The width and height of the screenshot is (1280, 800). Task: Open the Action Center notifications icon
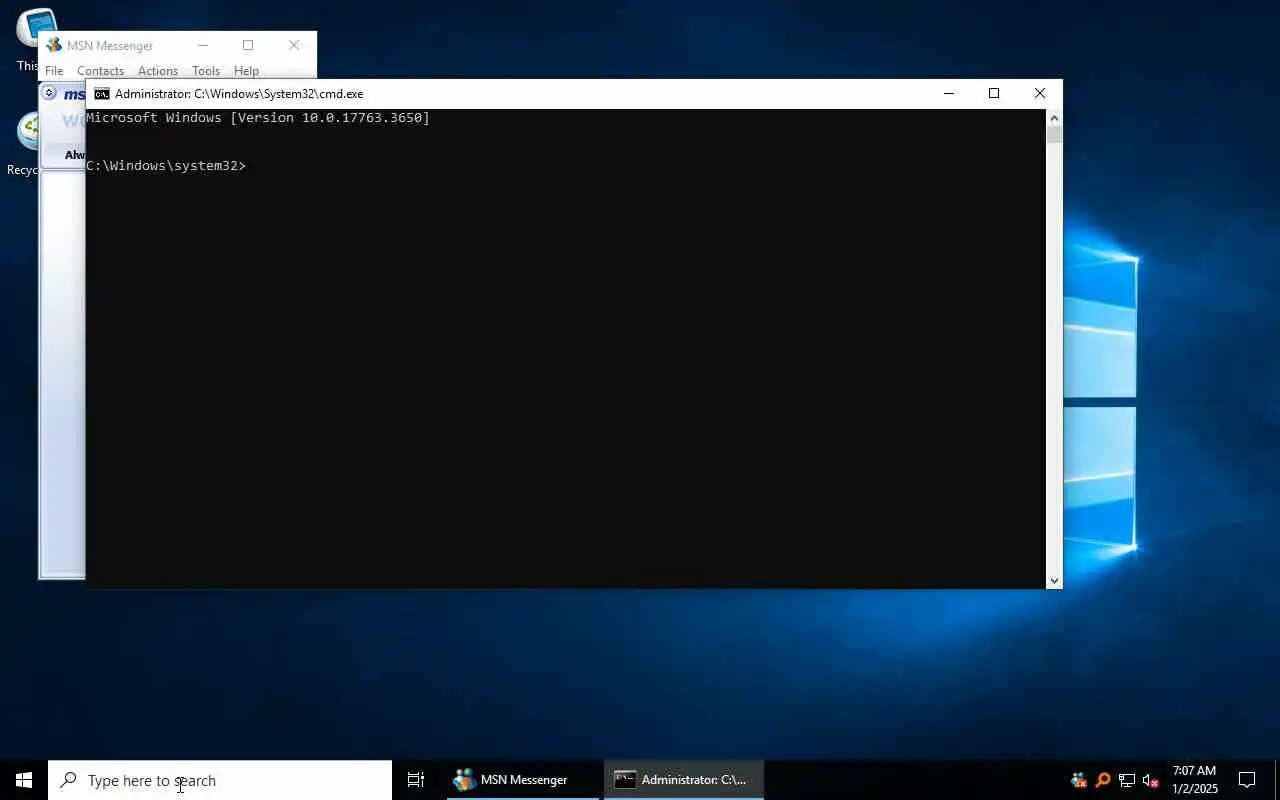pos(1247,780)
